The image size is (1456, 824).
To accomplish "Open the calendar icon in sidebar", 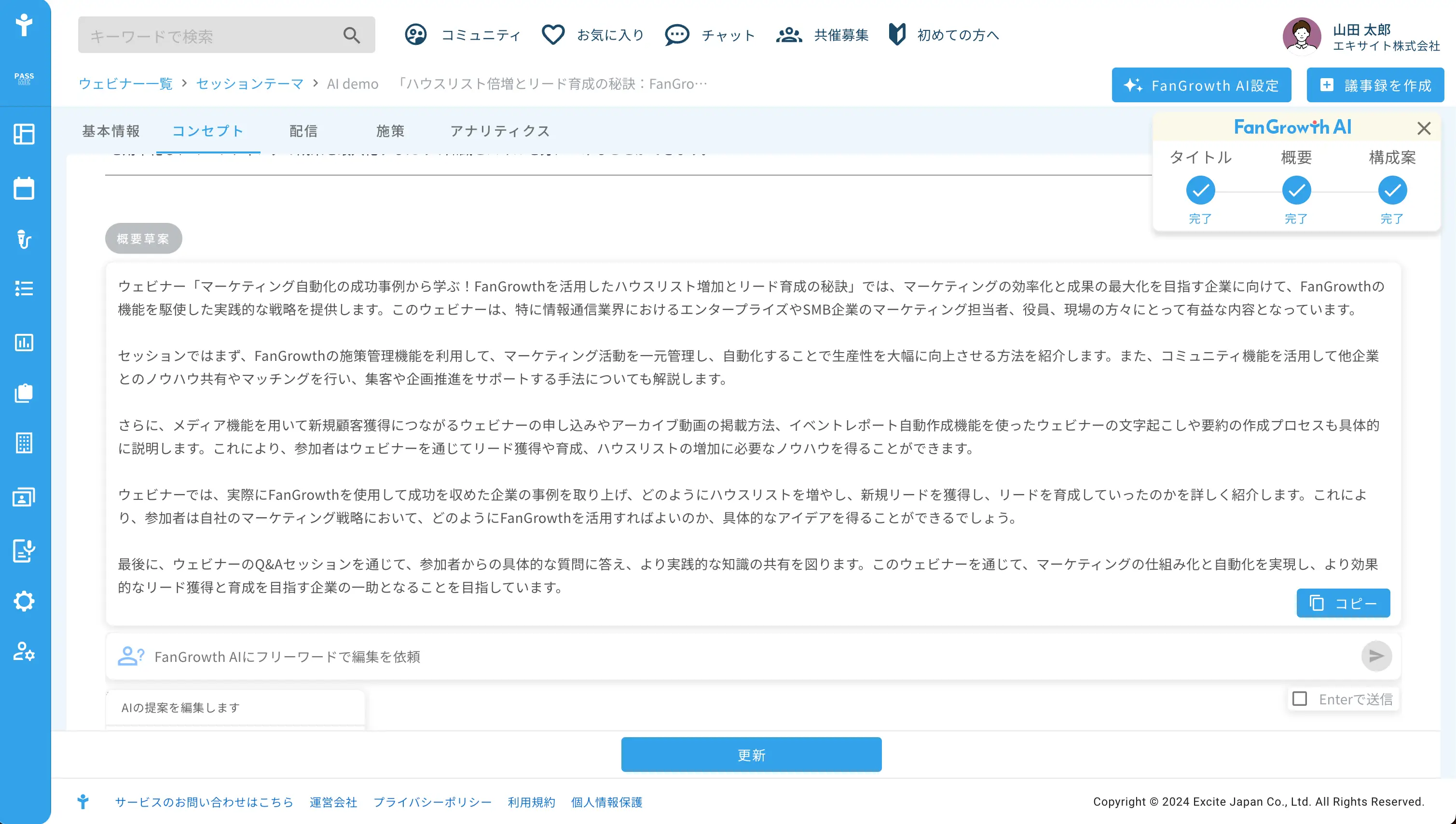I will pos(24,188).
